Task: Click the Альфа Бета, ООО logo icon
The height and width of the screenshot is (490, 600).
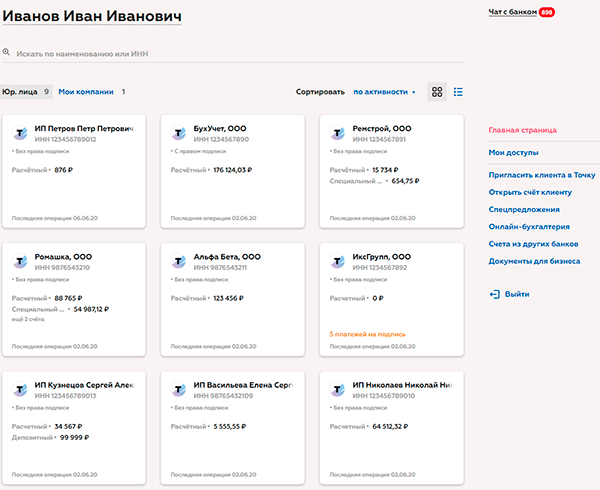Action: (179, 261)
